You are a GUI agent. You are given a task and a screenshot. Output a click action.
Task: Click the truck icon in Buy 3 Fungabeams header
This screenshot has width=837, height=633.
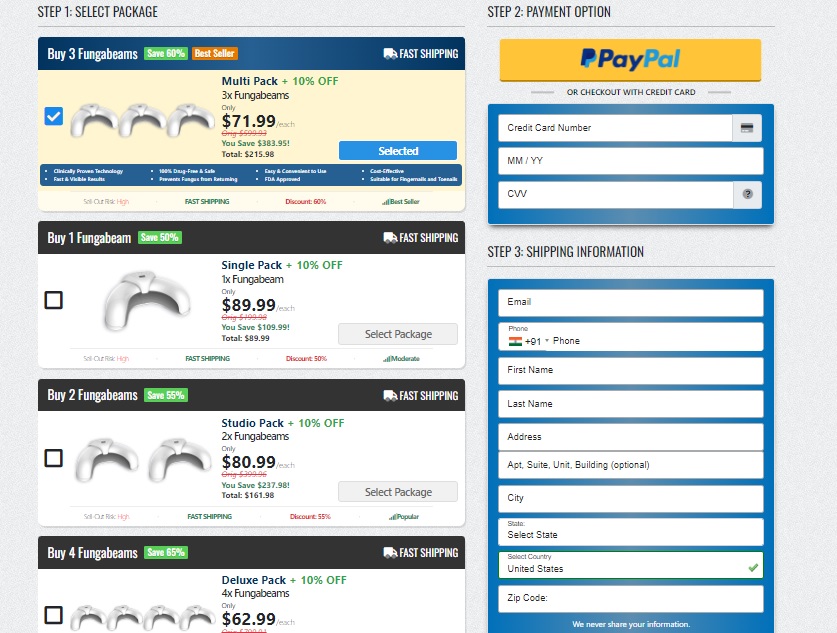click(389, 54)
